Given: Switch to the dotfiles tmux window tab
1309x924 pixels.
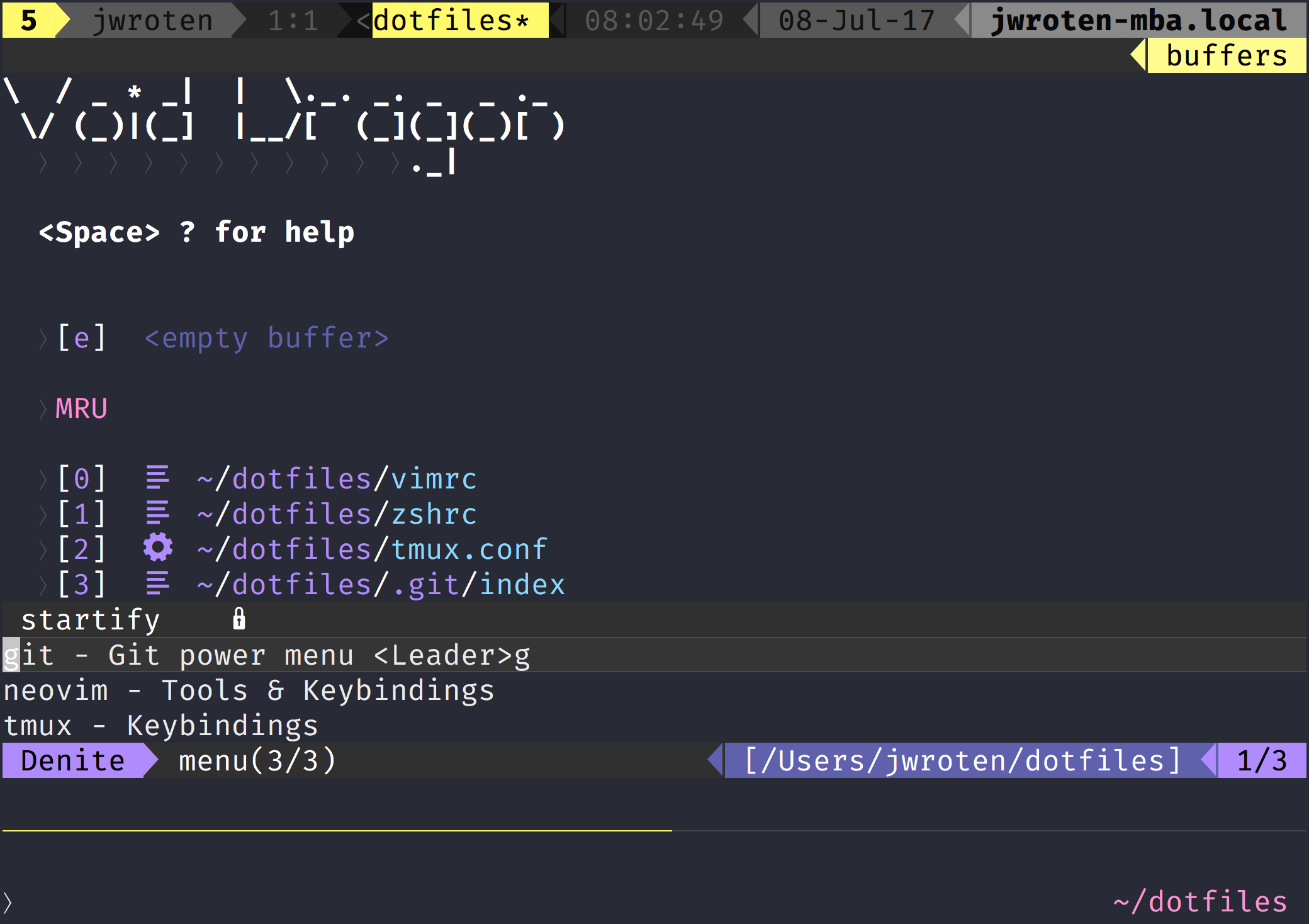Looking at the screenshot, I should click(451, 20).
